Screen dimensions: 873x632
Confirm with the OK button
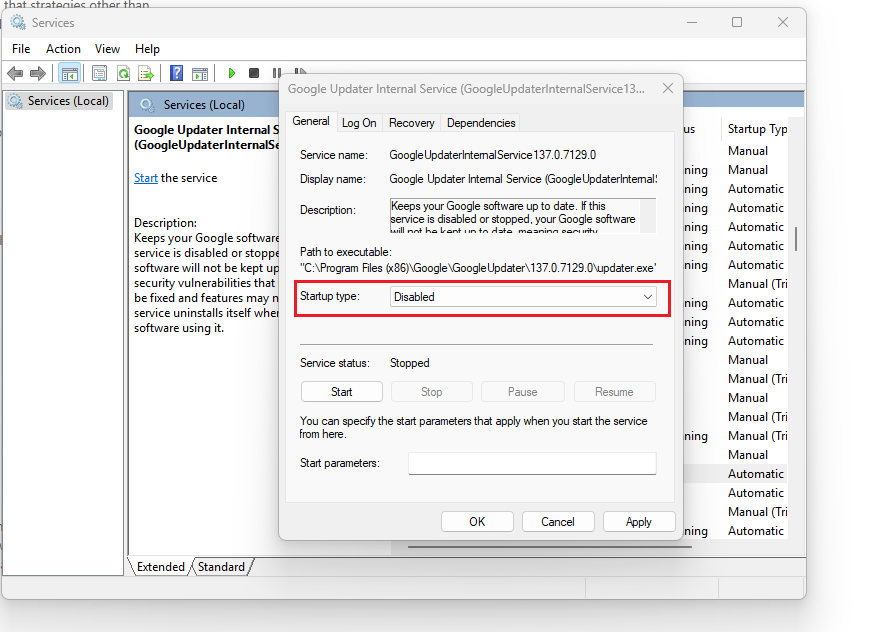point(477,522)
